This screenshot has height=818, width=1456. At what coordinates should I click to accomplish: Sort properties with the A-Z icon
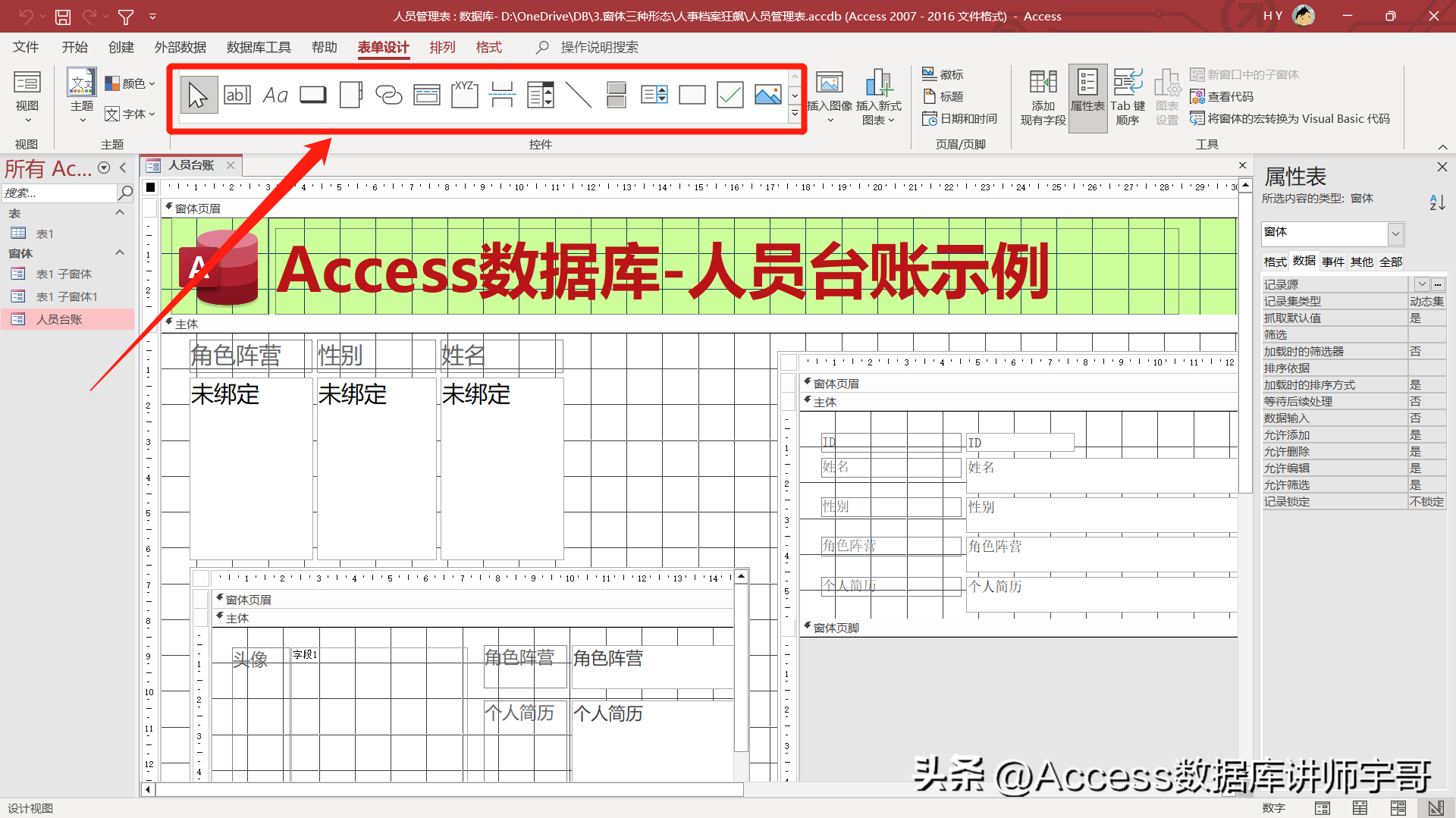point(1437,202)
